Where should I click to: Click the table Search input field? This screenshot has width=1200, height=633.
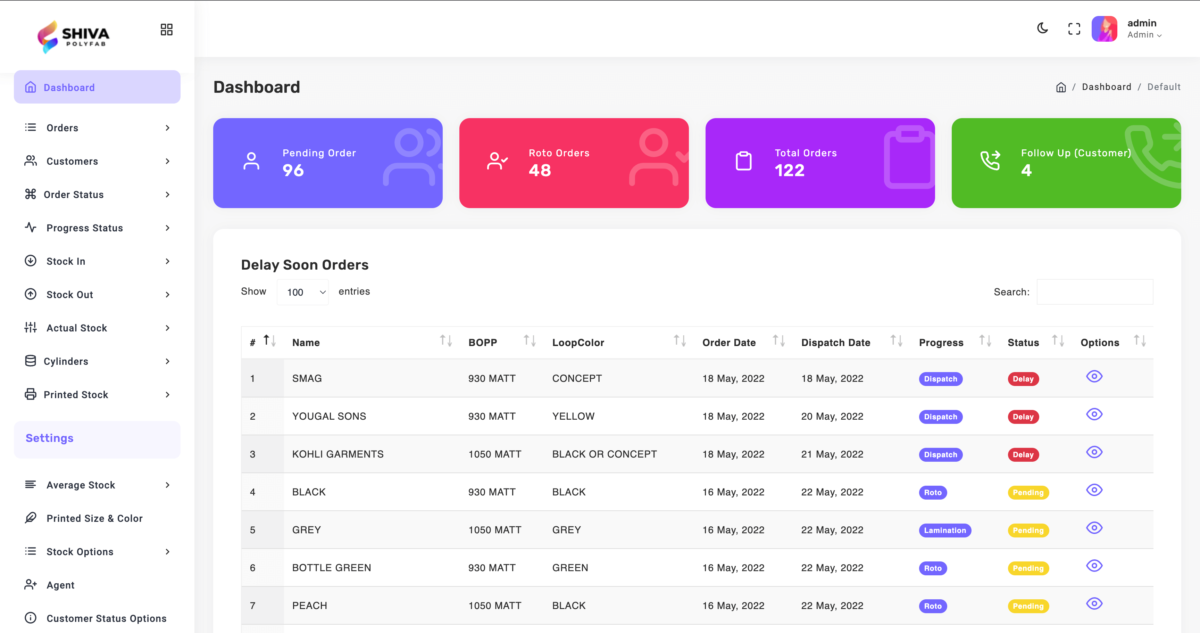pyautogui.click(x=1094, y=292)
